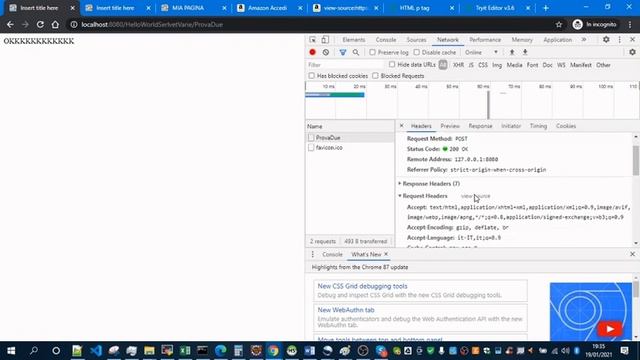Image resolution: width=640 pixels, height=360 pixels.
Task: Close the What's New tab
Action: point(386,254)
